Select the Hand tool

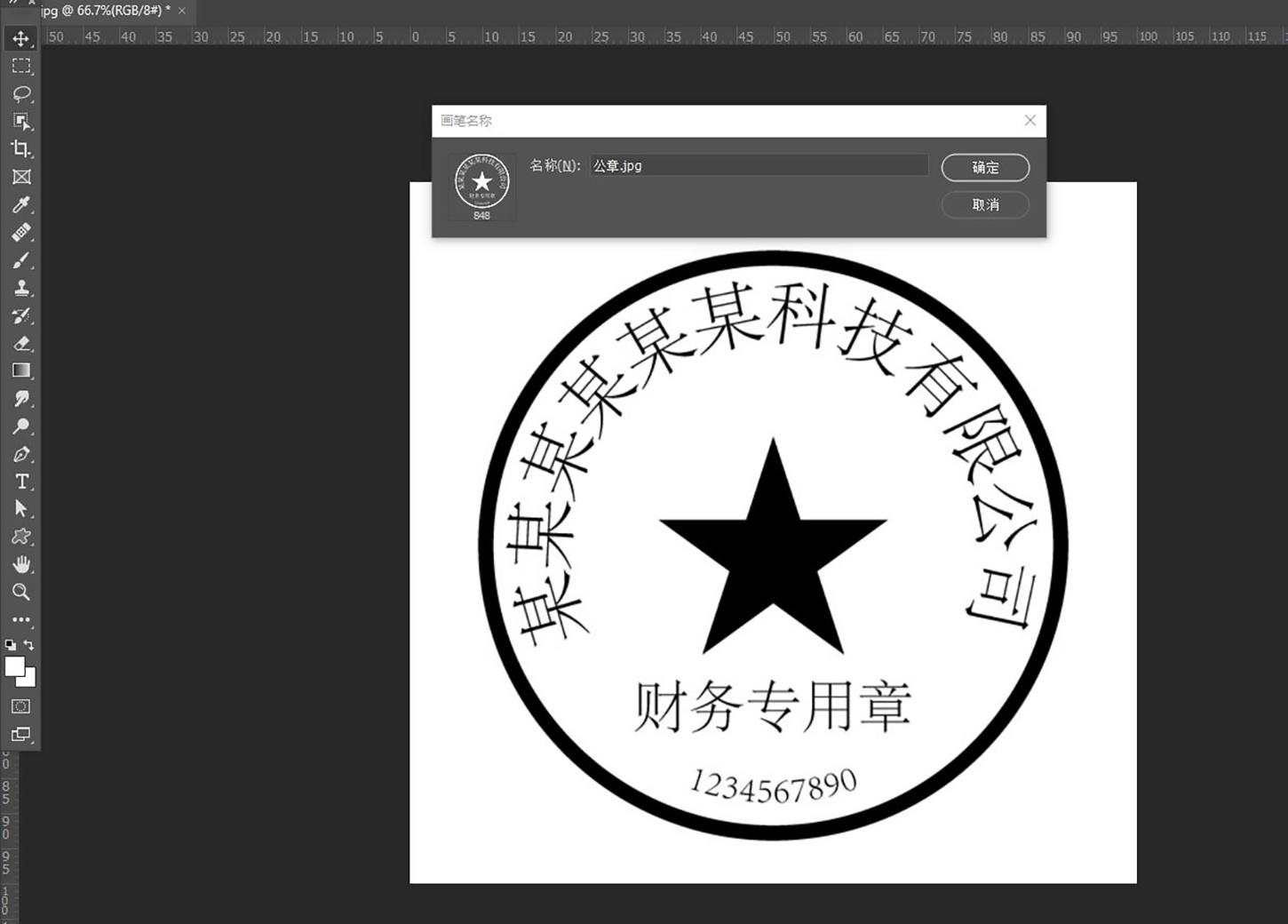click(x=21, y=564)
